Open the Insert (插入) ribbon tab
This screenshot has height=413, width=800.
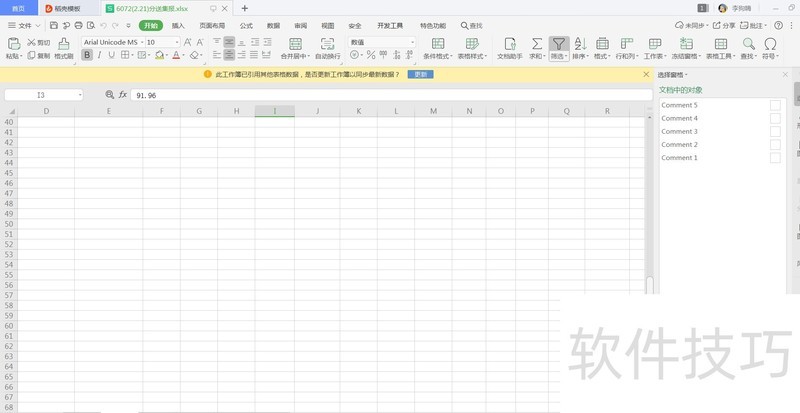(x=178, y=26)
